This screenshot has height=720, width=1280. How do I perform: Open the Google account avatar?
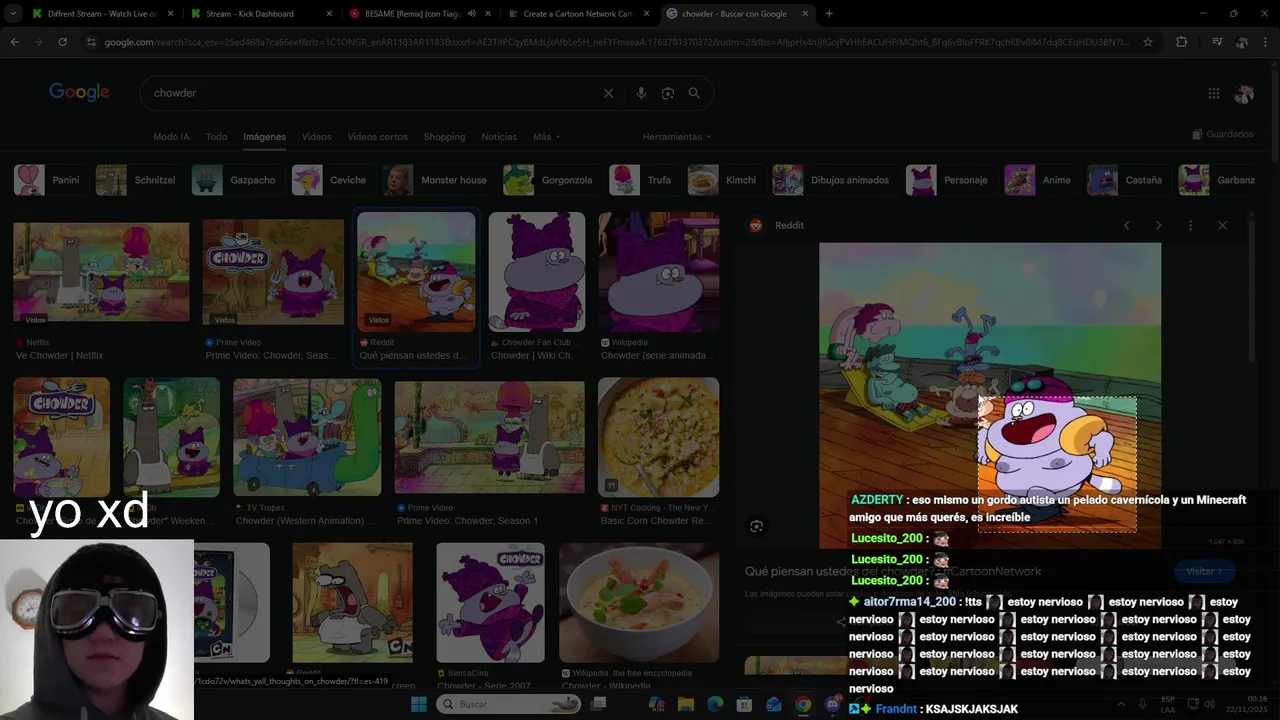tap(1244, 93)
